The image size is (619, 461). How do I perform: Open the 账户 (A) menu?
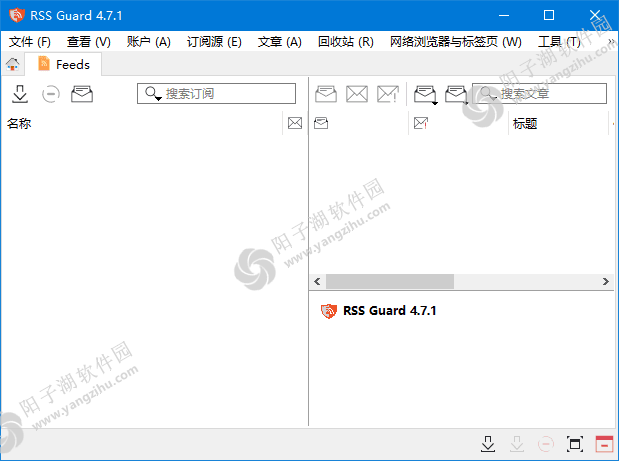tap(148, 41)
